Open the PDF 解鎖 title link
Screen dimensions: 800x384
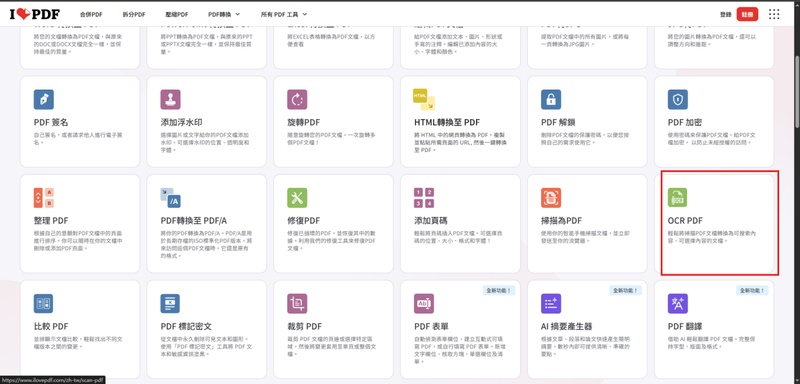[559, 122]
